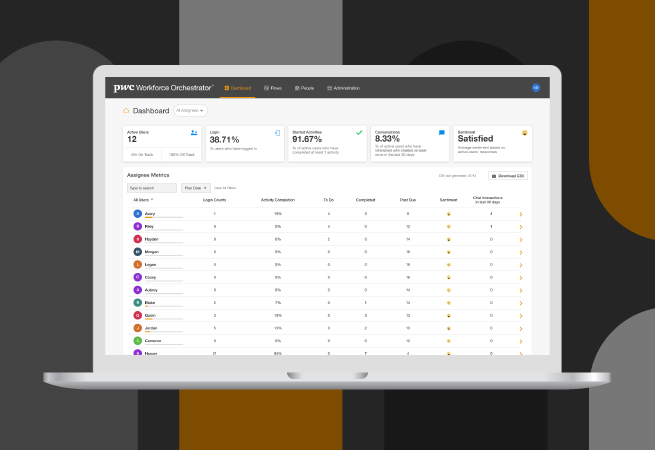655x450 pixels.
Task: Open the user profile avatar in header
Action: (x=535, y=88)
